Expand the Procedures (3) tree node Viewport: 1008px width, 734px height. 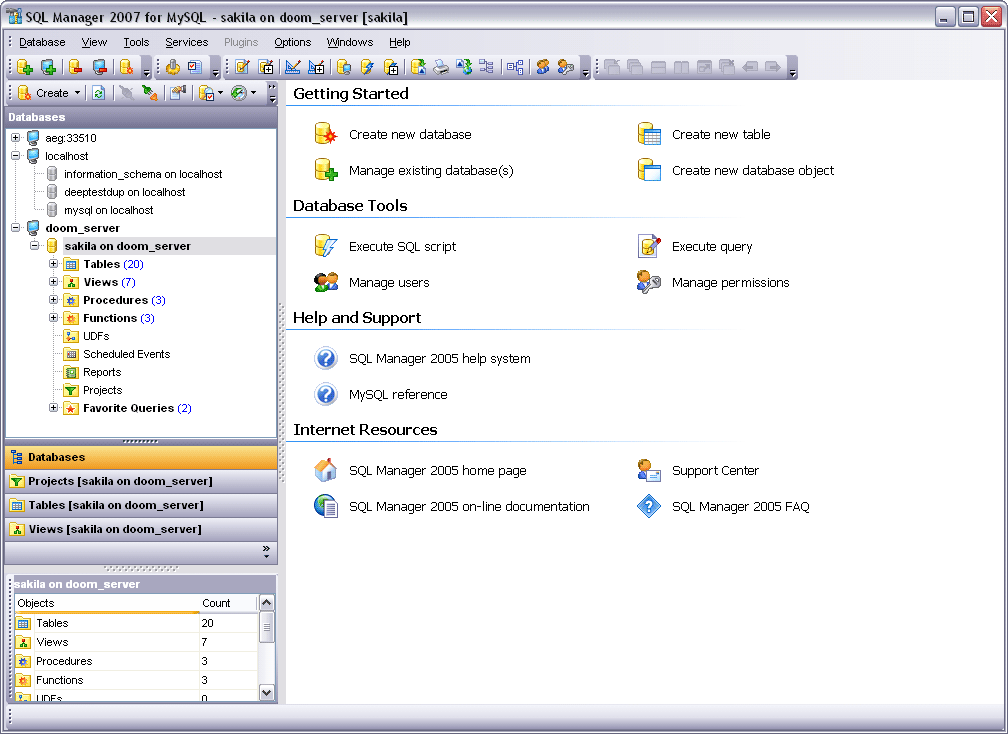[x=54, y=300]
